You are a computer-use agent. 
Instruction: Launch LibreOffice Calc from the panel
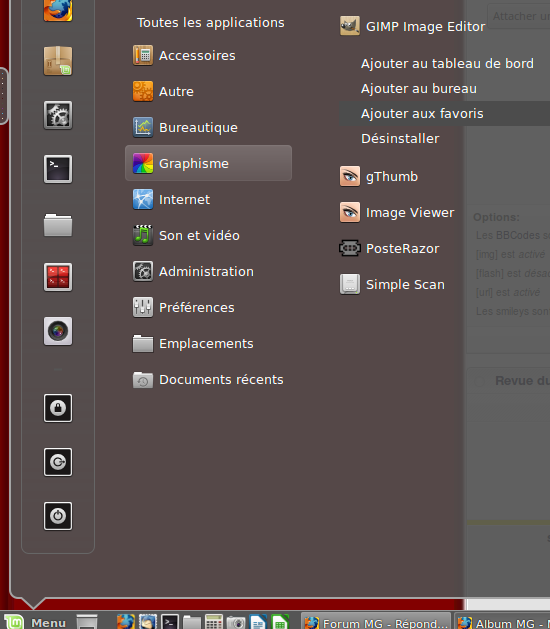click(280, 622)
